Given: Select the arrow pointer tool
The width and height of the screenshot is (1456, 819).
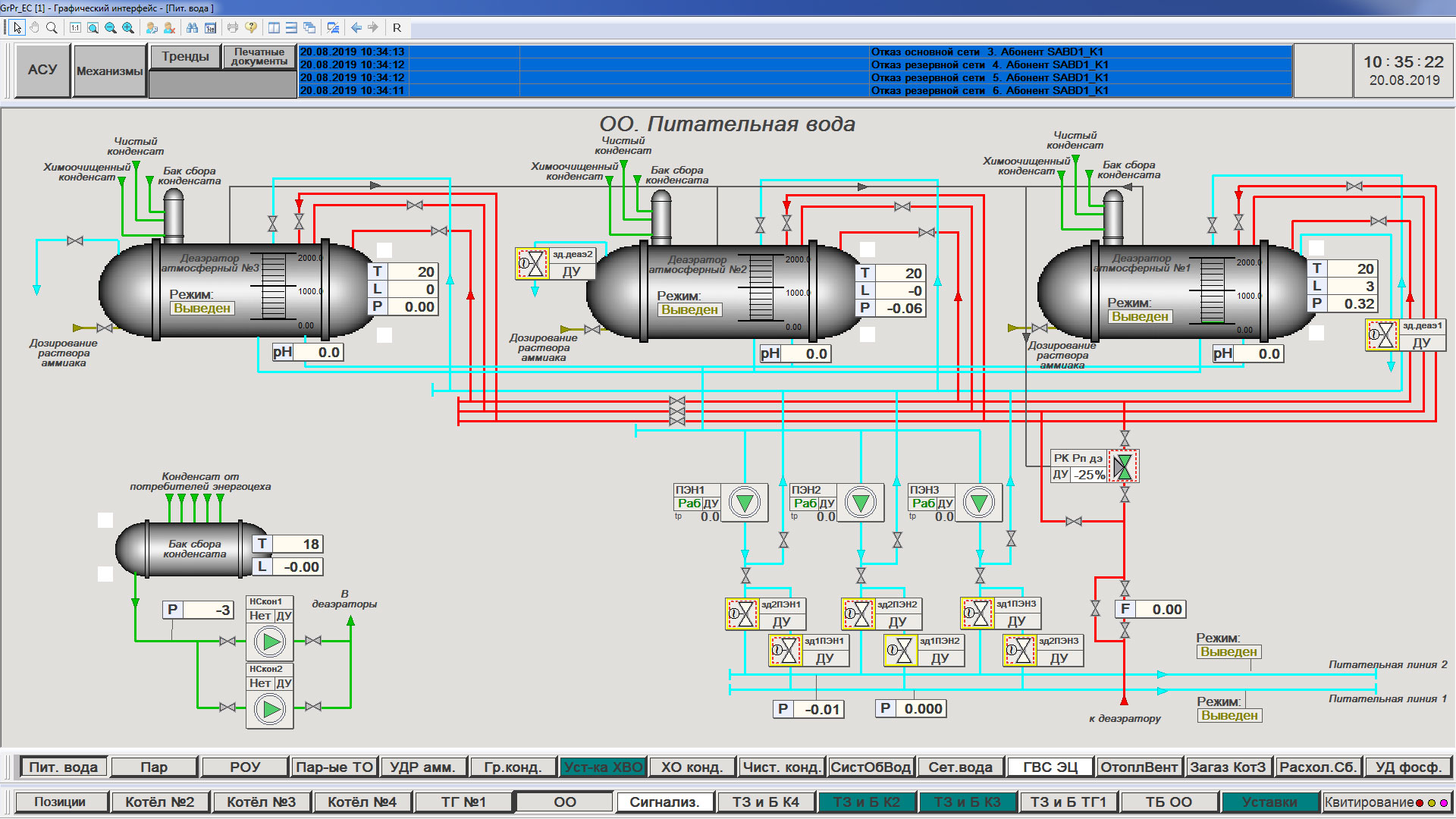Looking at the screenshot, I should [x=17, y=28].
